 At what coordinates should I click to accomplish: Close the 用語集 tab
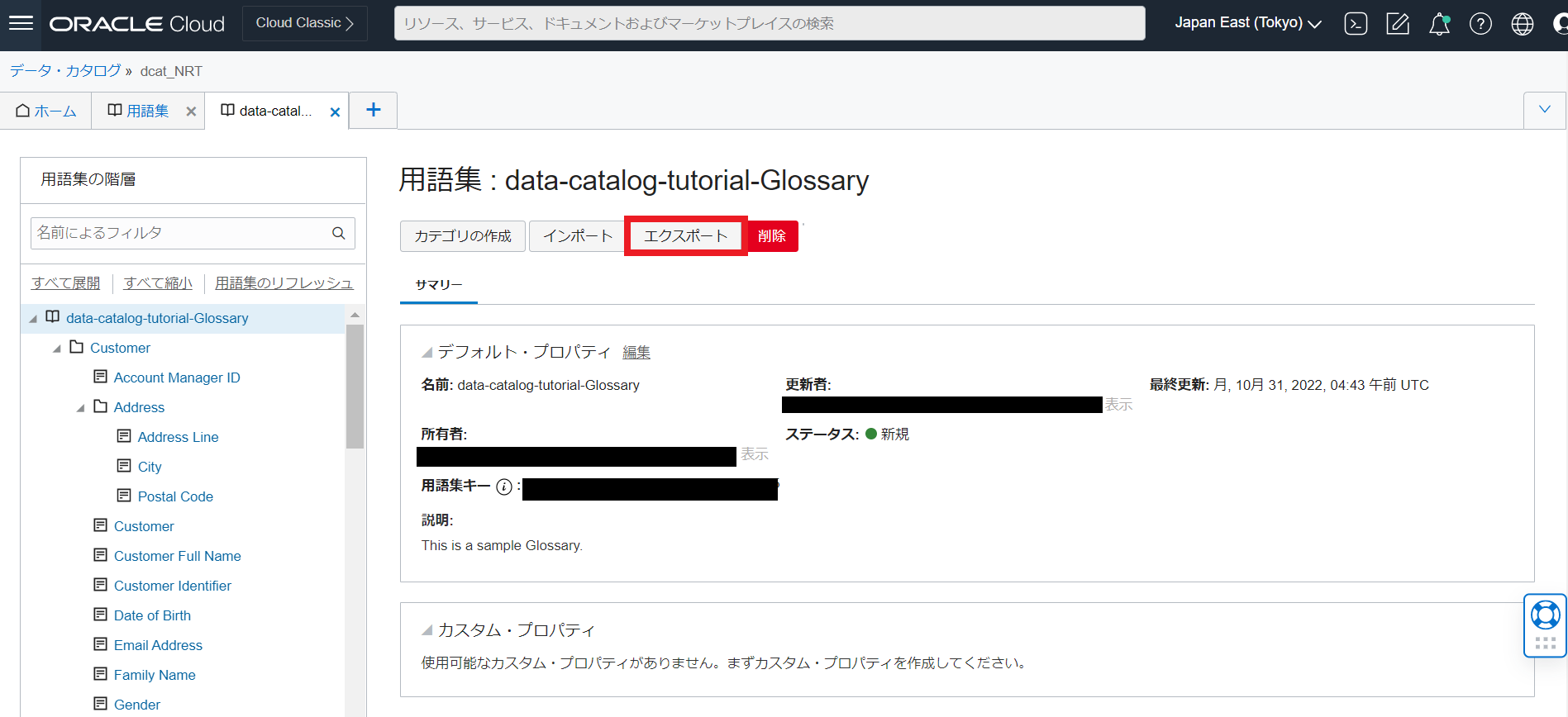click(x=191, y=112)
